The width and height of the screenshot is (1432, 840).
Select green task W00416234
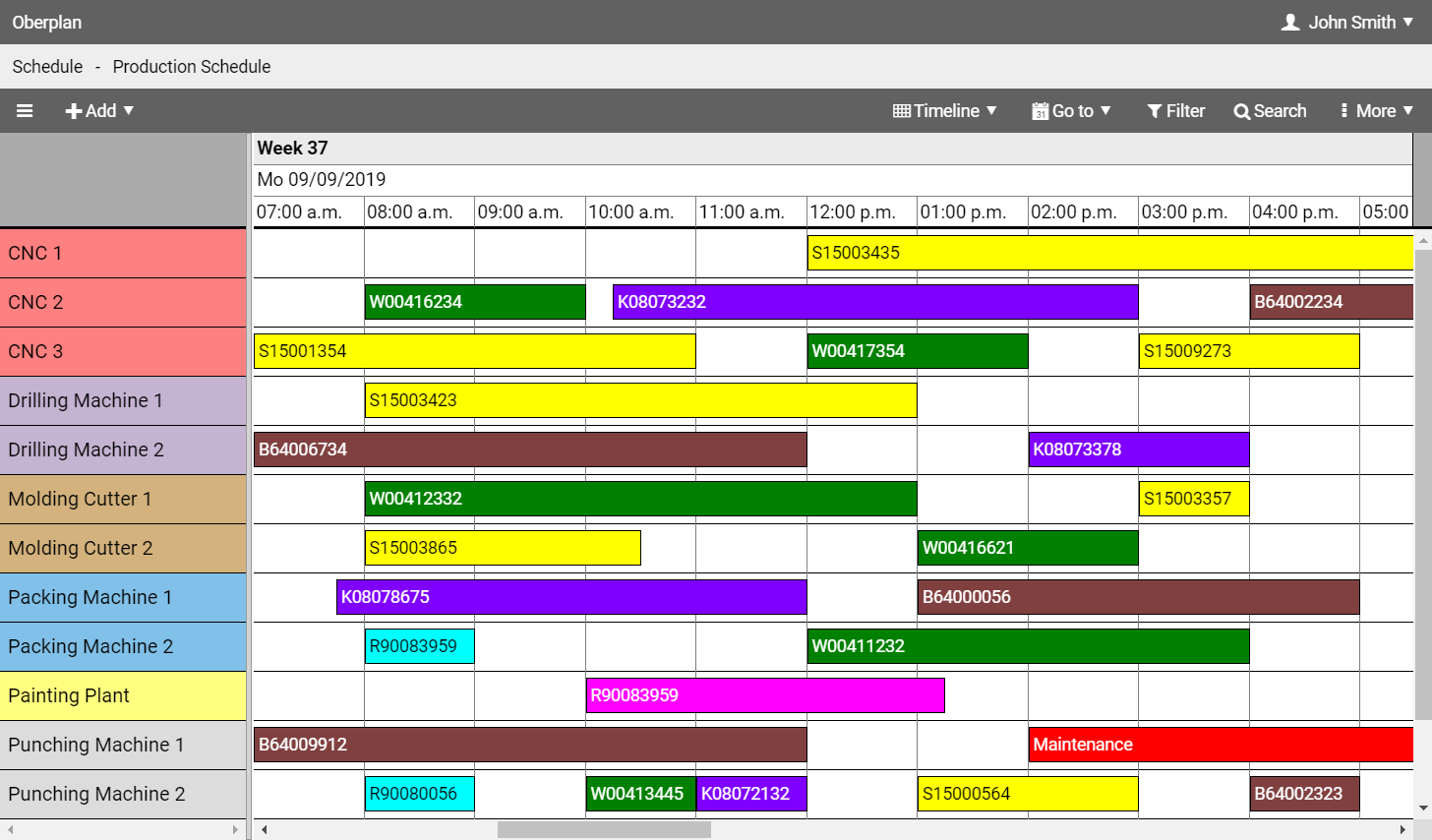coord(475,302)
